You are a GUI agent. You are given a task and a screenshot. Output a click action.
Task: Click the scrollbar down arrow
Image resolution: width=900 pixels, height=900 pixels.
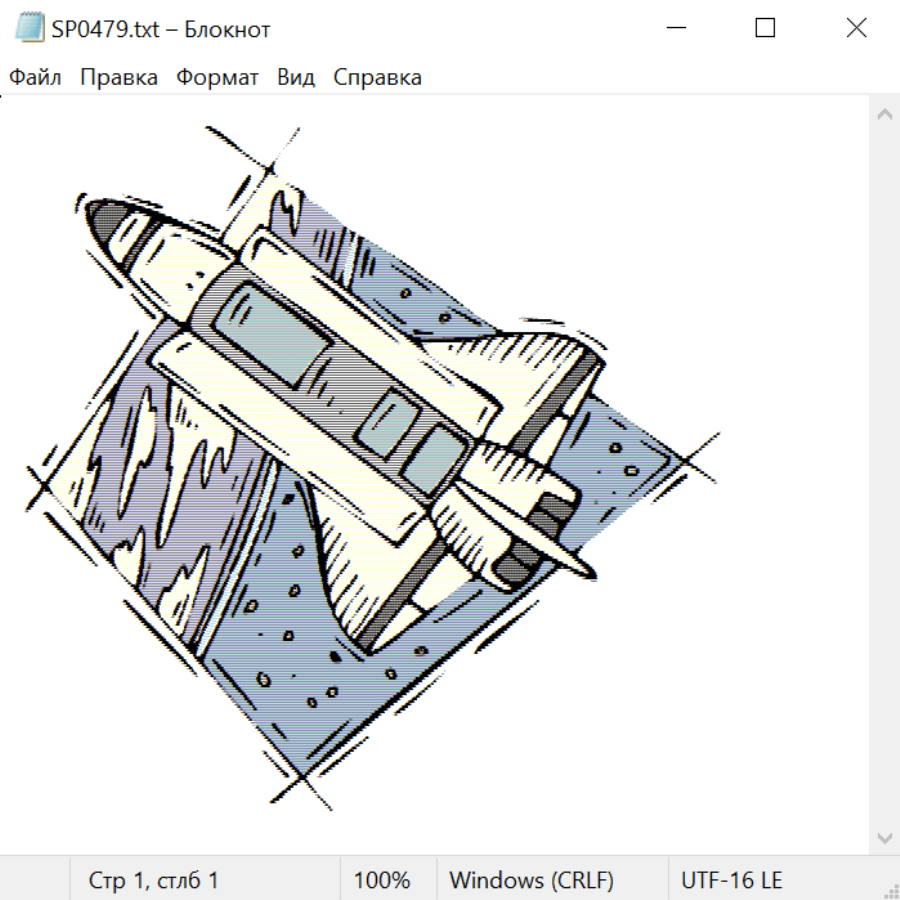pyautogui.click(x=884, y=837)
